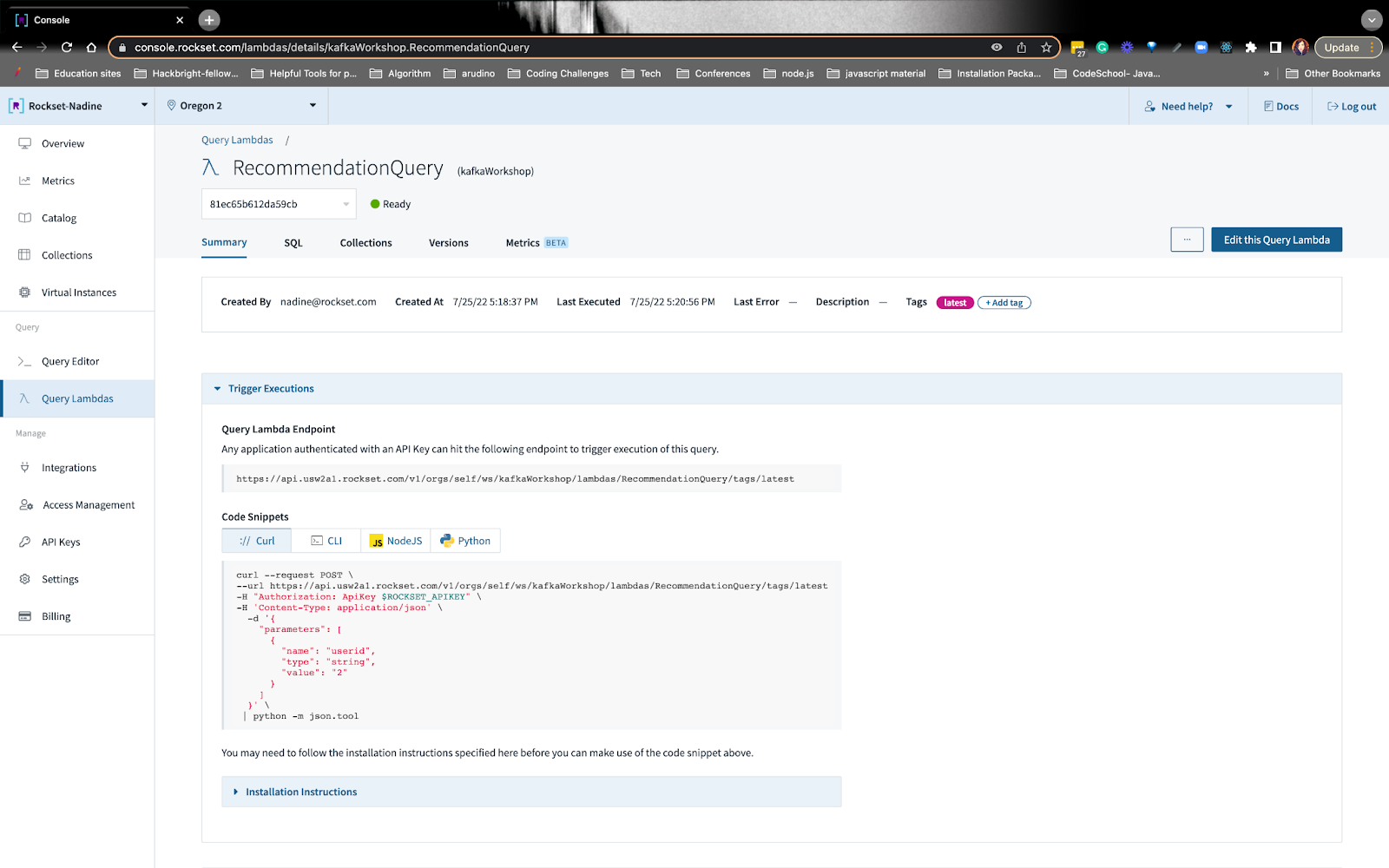
Task: Switch to the Collections tab
Action: point(365,243)
